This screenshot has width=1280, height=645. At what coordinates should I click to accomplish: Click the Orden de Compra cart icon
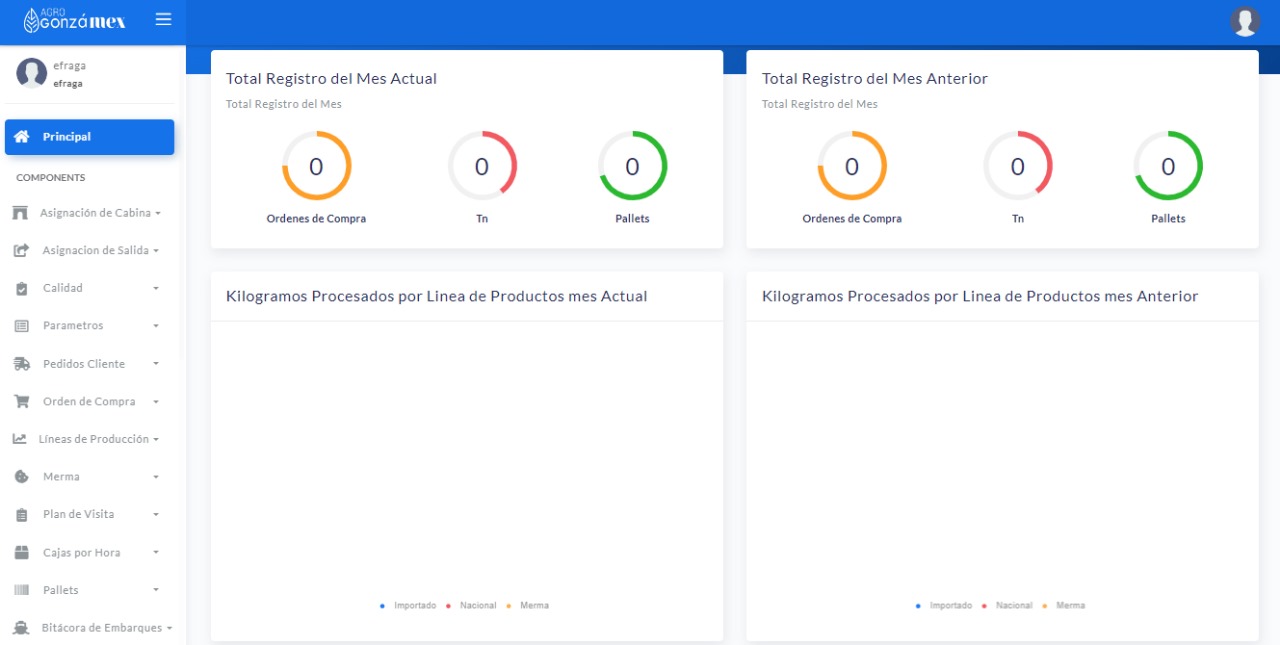(x=21, y=402)
